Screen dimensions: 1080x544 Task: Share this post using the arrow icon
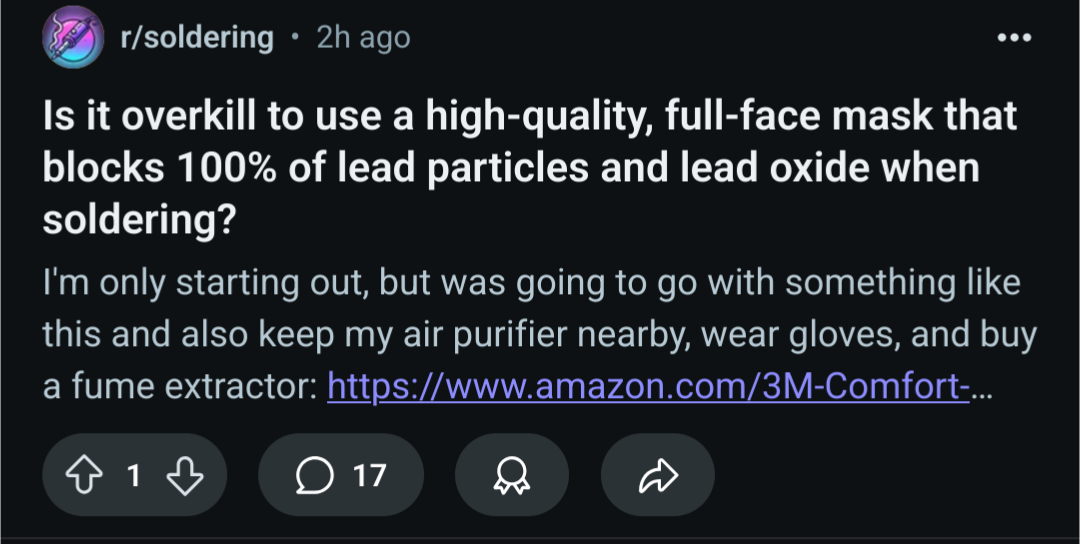tap(657, 475)
